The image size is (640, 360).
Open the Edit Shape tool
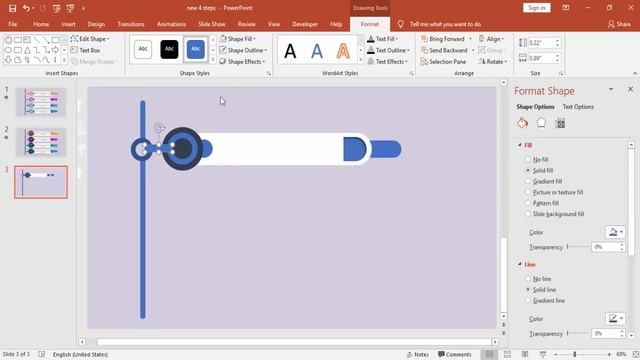[x=90, y=39]
